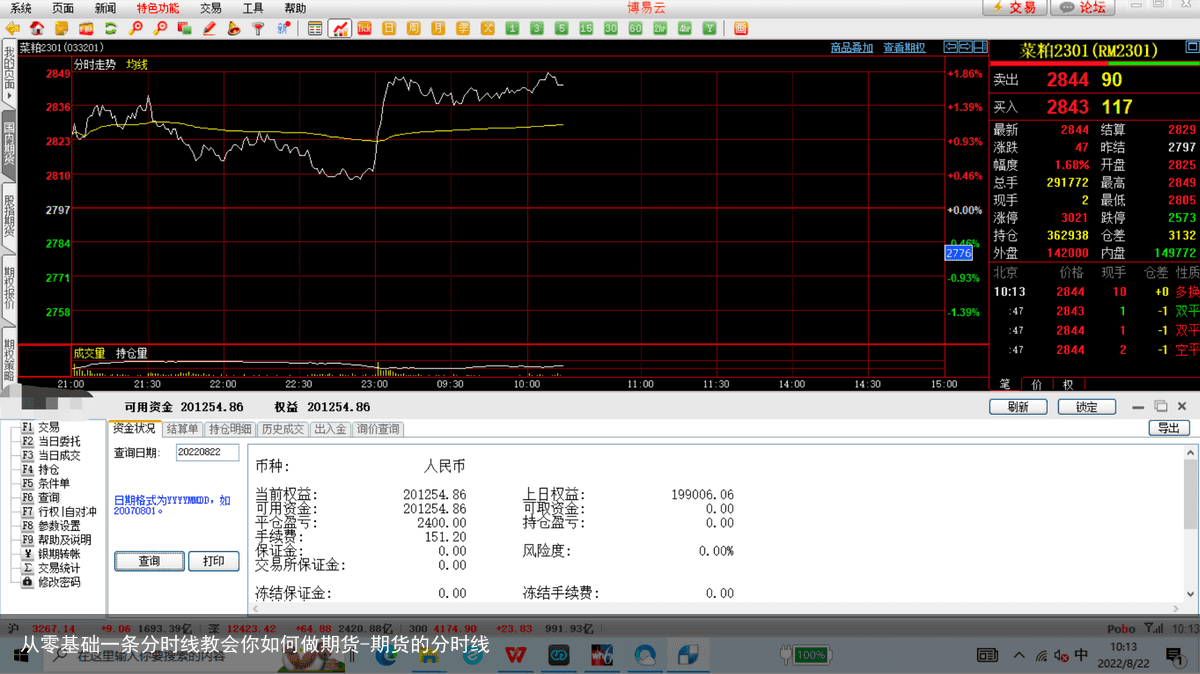
Task: Open the 特色功能 menu
Action: click(x=158, y=8)
